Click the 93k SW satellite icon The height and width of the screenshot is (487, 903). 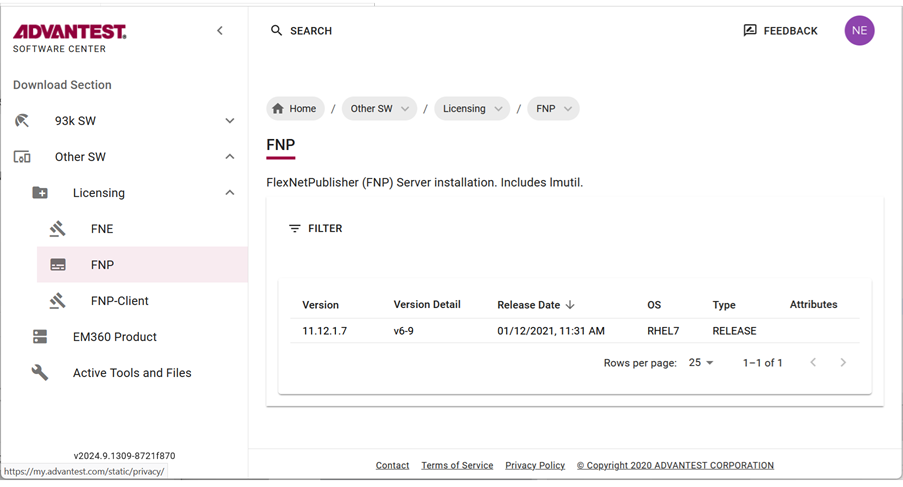(x=22, y=121)
